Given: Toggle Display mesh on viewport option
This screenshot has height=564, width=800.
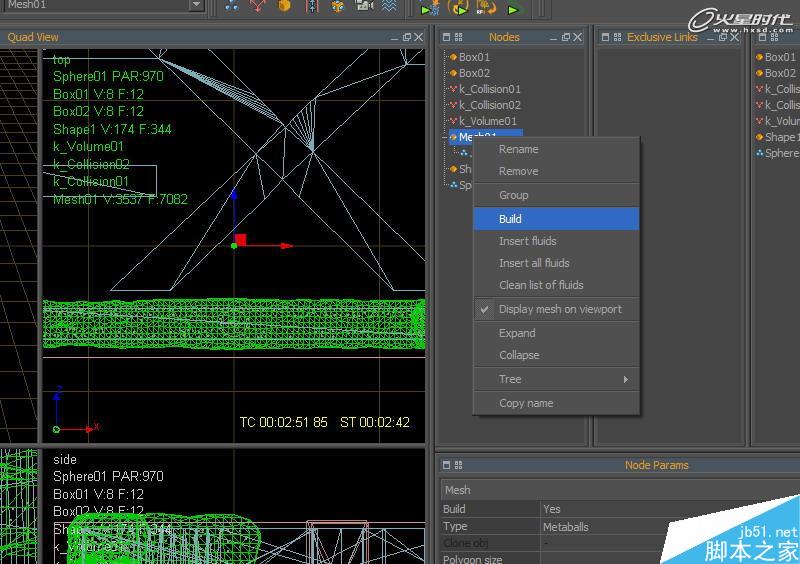Looking at the screenshot, I should coord(560,309).
